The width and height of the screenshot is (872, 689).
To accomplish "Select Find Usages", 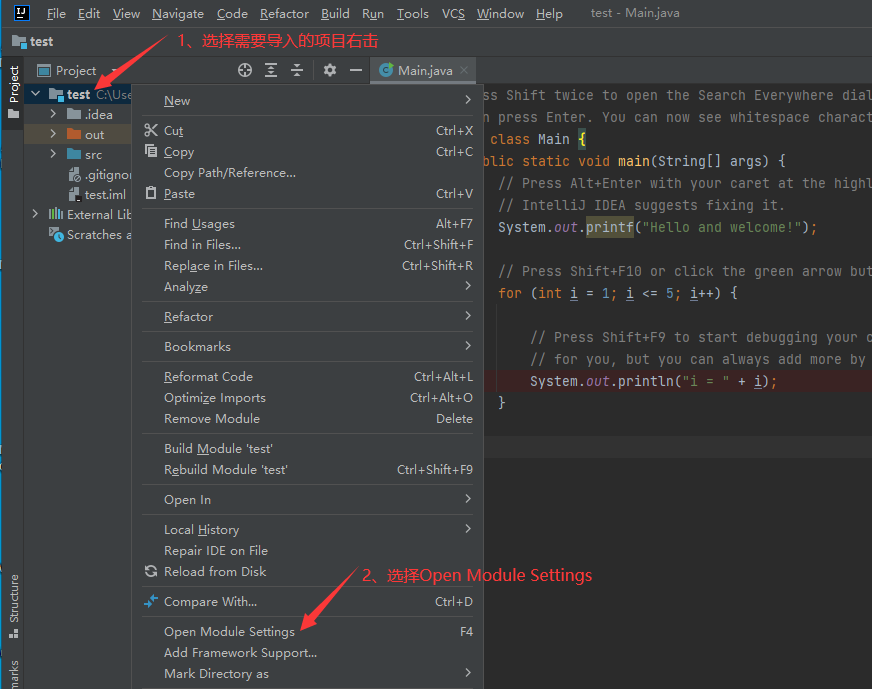I will tap(308, 224).
